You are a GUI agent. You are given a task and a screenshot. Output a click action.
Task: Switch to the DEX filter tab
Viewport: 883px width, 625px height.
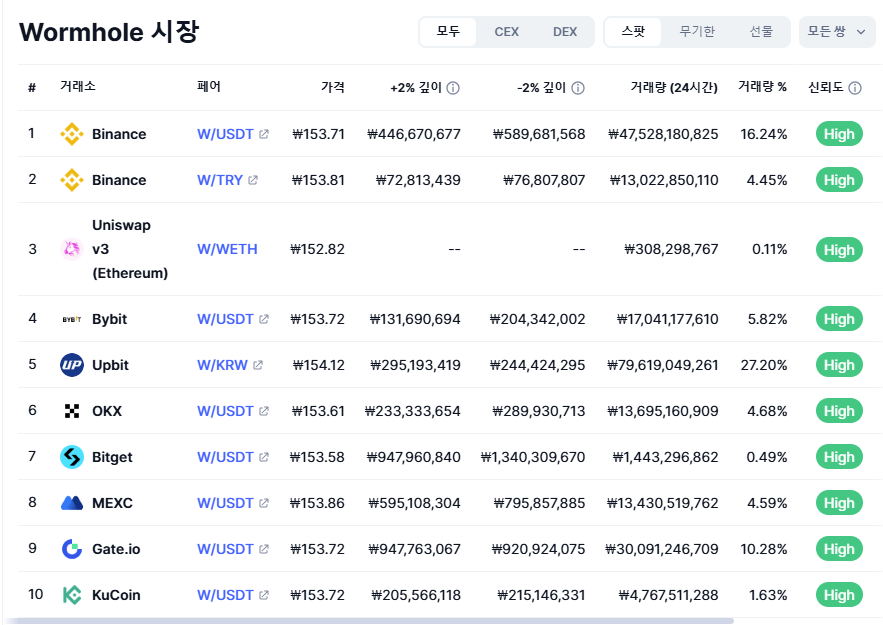click(x=565, y=32)
